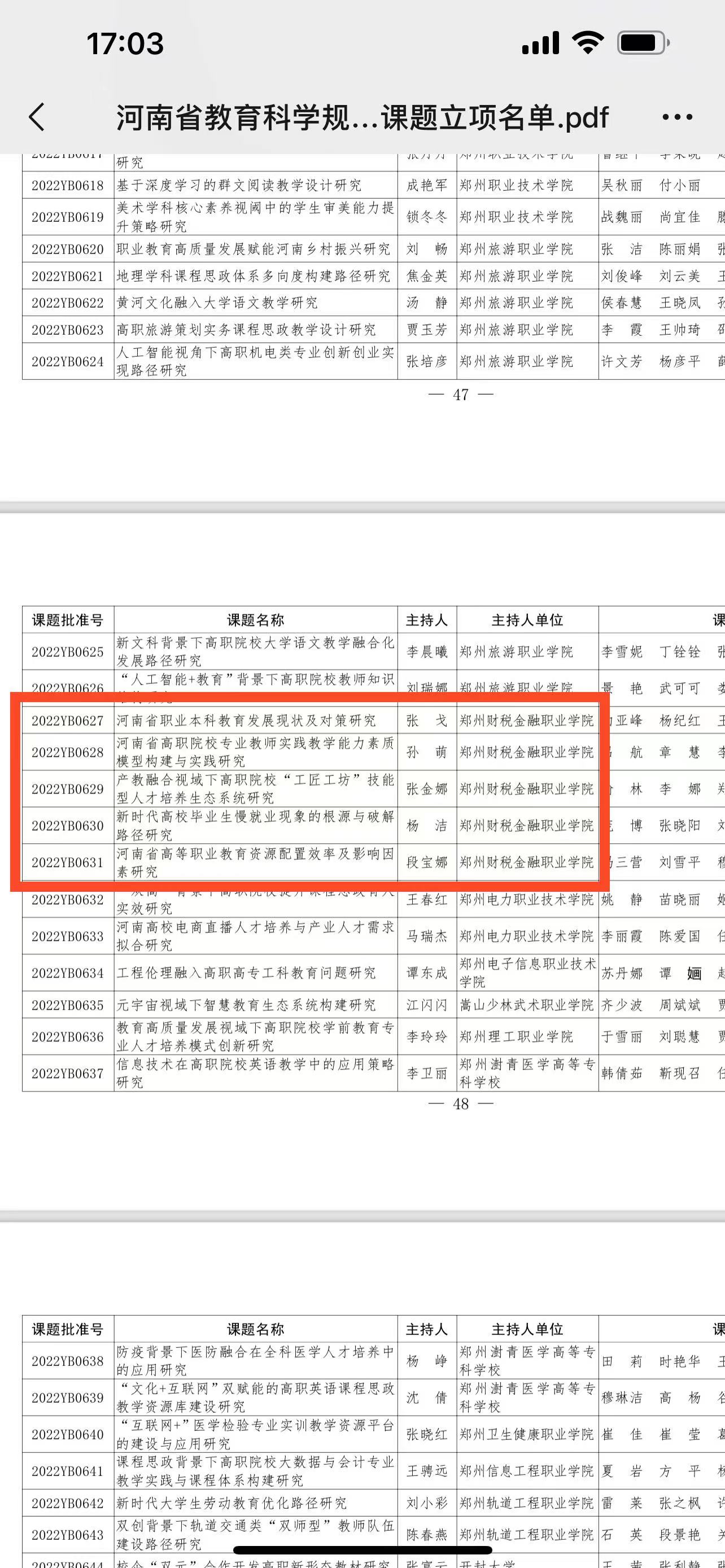Select title 河南省职业本科教育发展现状及对策研究
This screenshot has height=1568, width=725.
[x=246, y=721]
